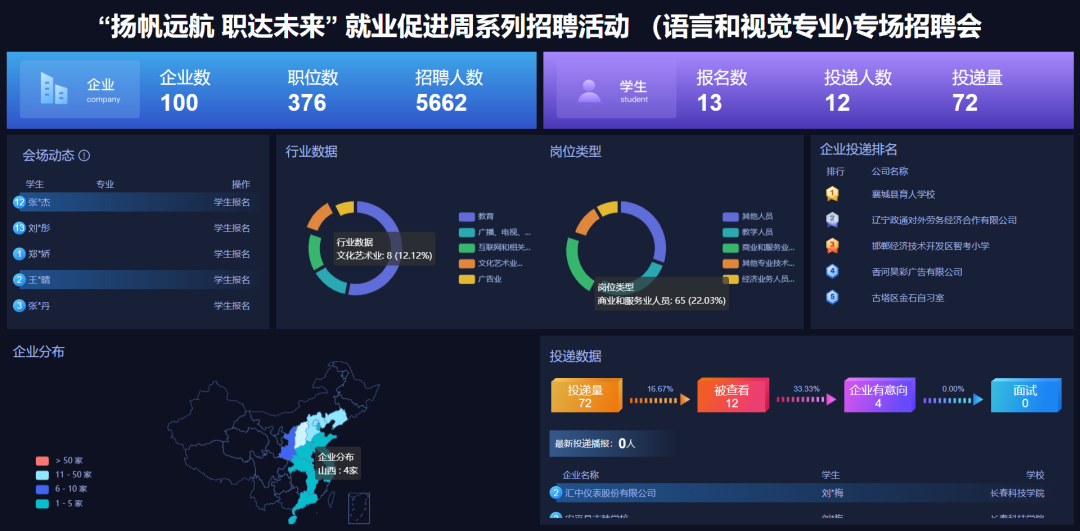This screenshot has height=531, width=1080.
Task: Select the 面试 funnel stage
Action: [1025, 396]
